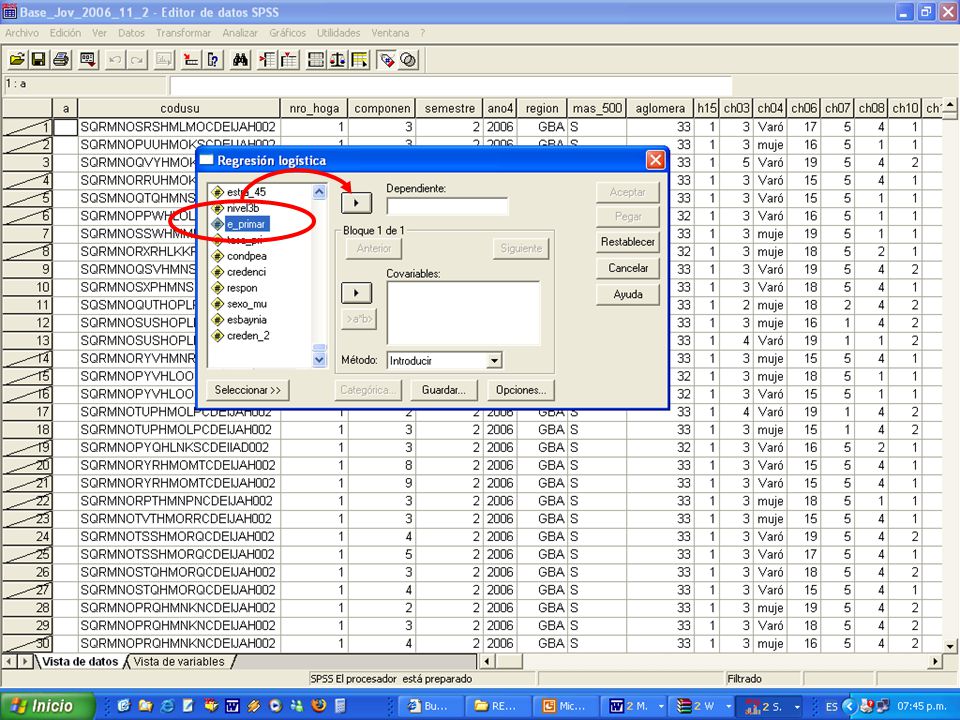Switch to Vista de datos tab
The image size is (960, 720).
(x=80, y=662)
